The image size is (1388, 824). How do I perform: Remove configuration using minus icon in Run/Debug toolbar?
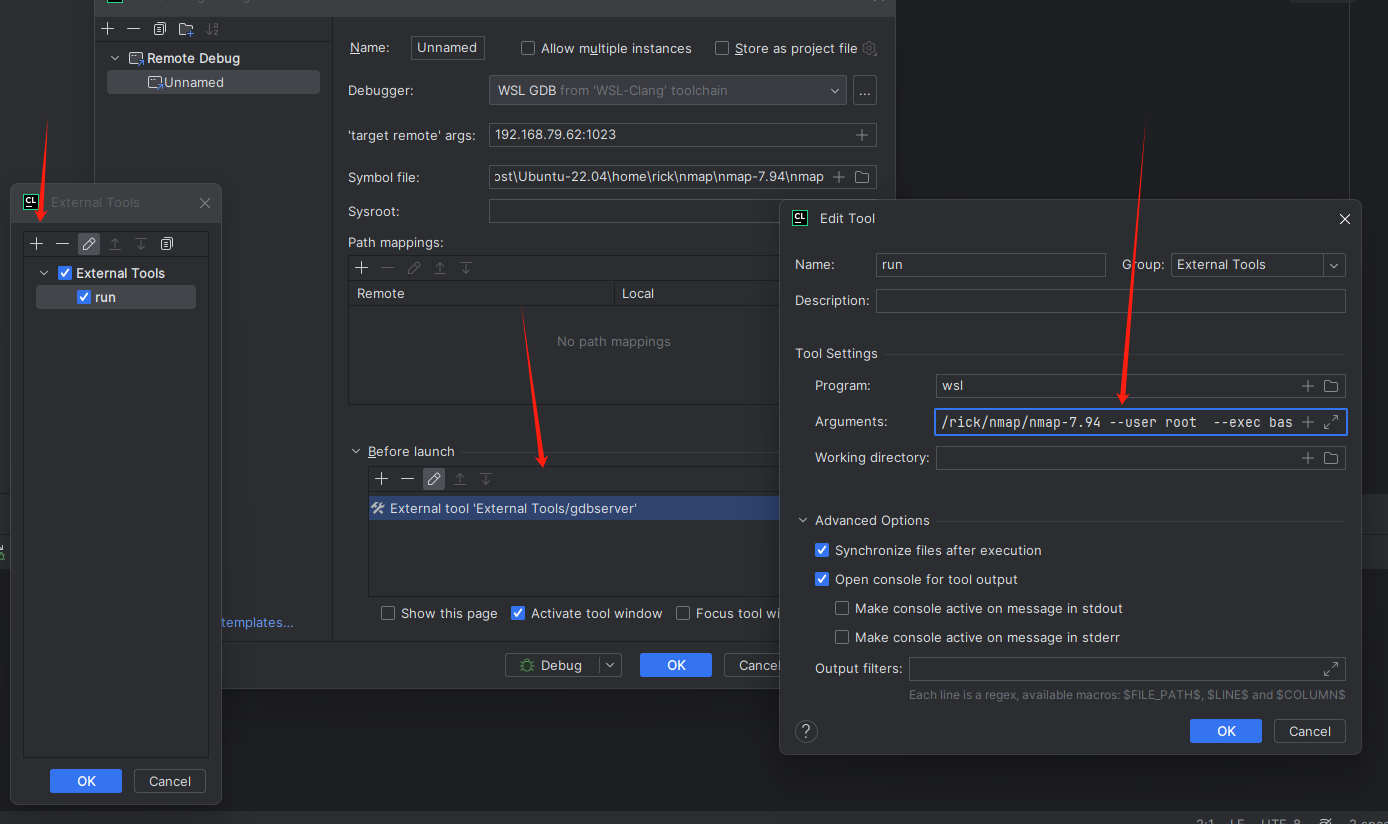133,29
